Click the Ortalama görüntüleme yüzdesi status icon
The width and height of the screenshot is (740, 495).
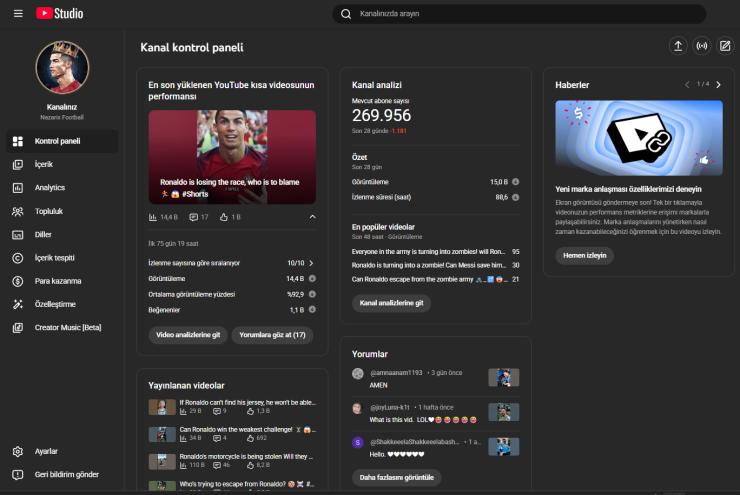coord(312,294)
